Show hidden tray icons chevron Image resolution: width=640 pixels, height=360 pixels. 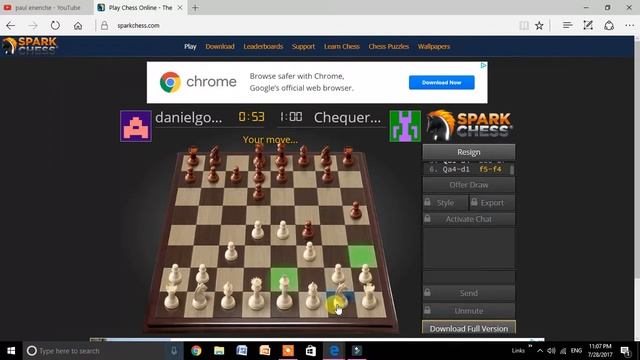pyautogui.click(x=540, y=351)
